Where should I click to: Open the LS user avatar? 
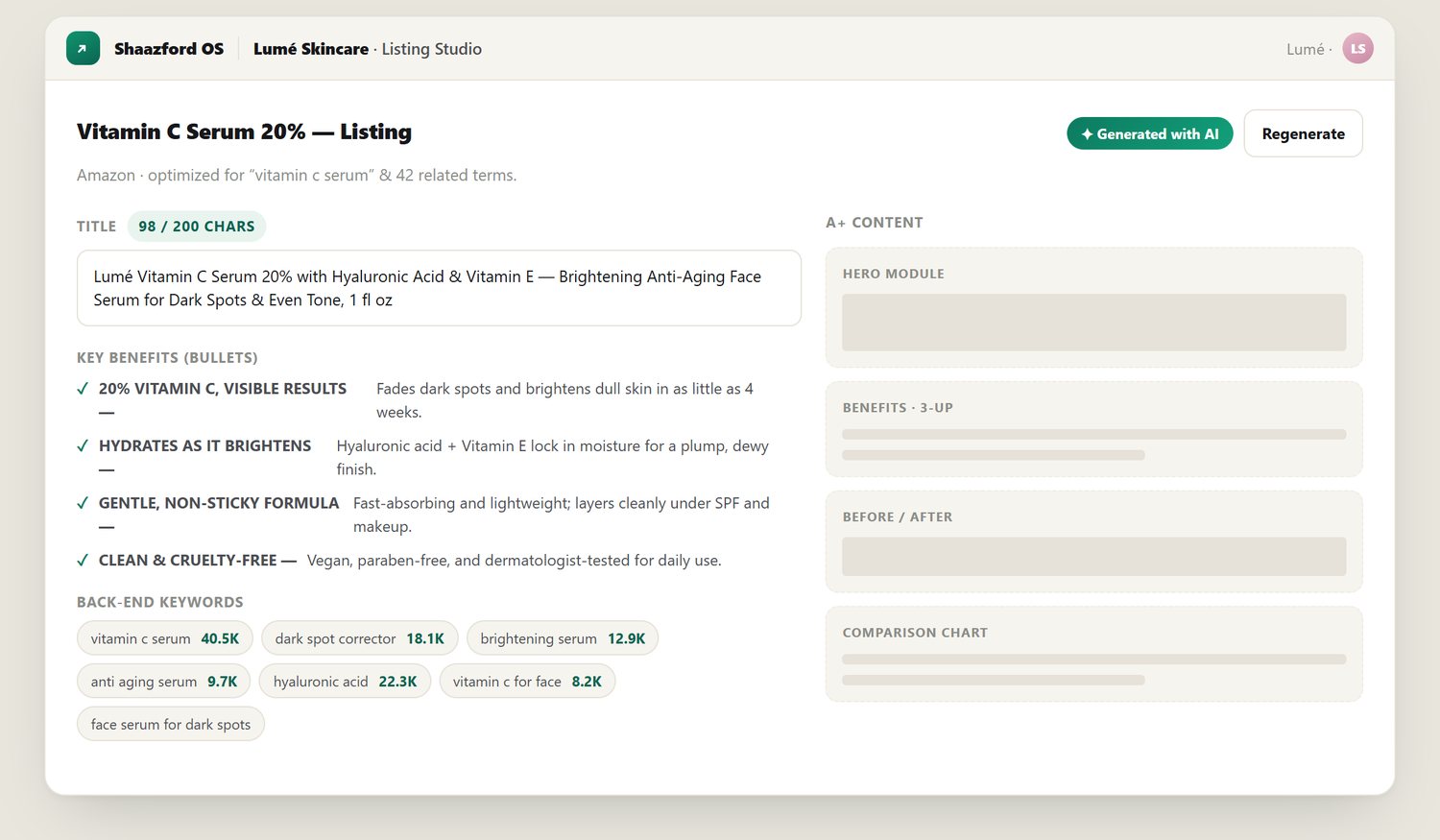coord(1357,49)
